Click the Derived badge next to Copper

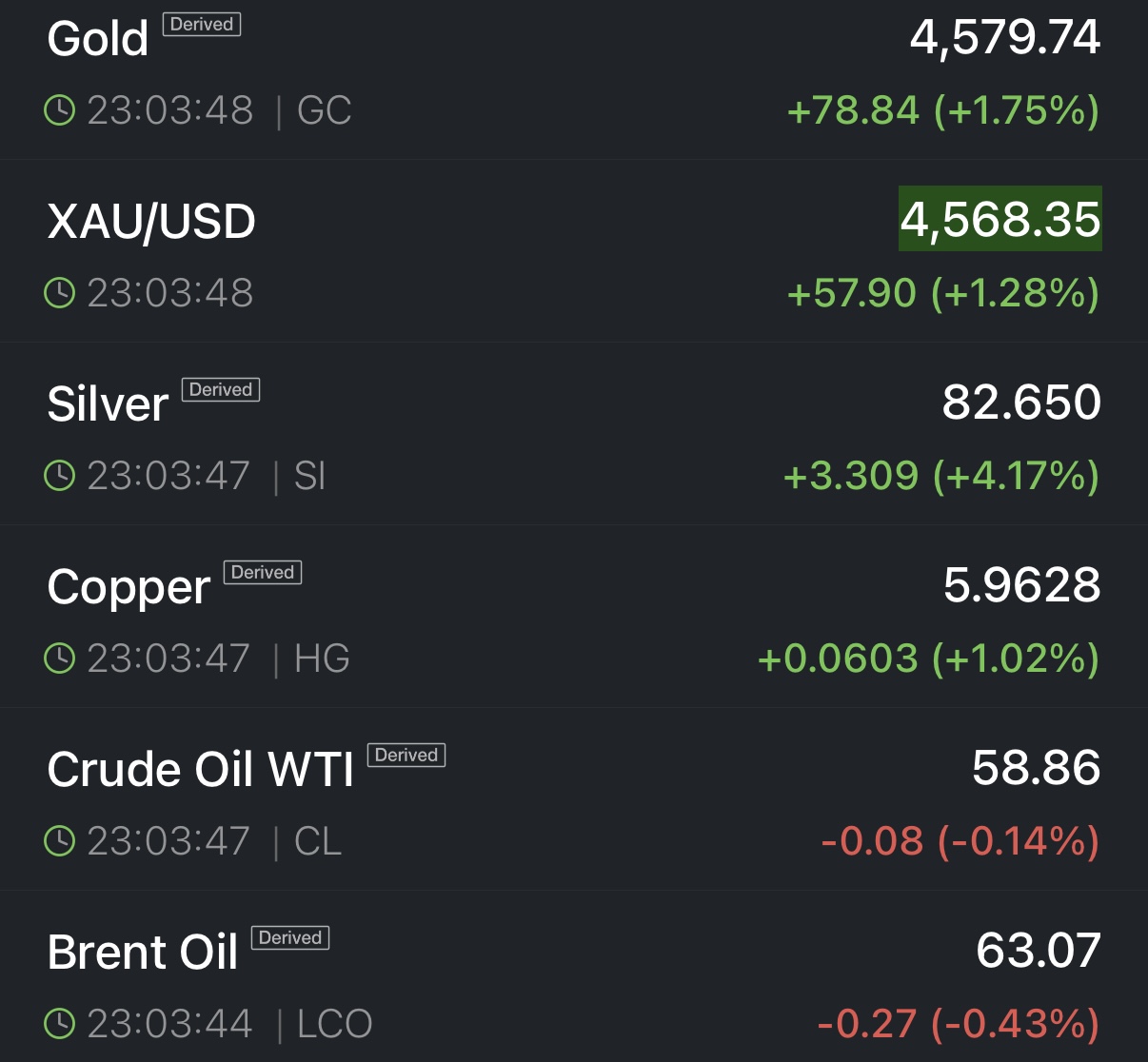262,573
